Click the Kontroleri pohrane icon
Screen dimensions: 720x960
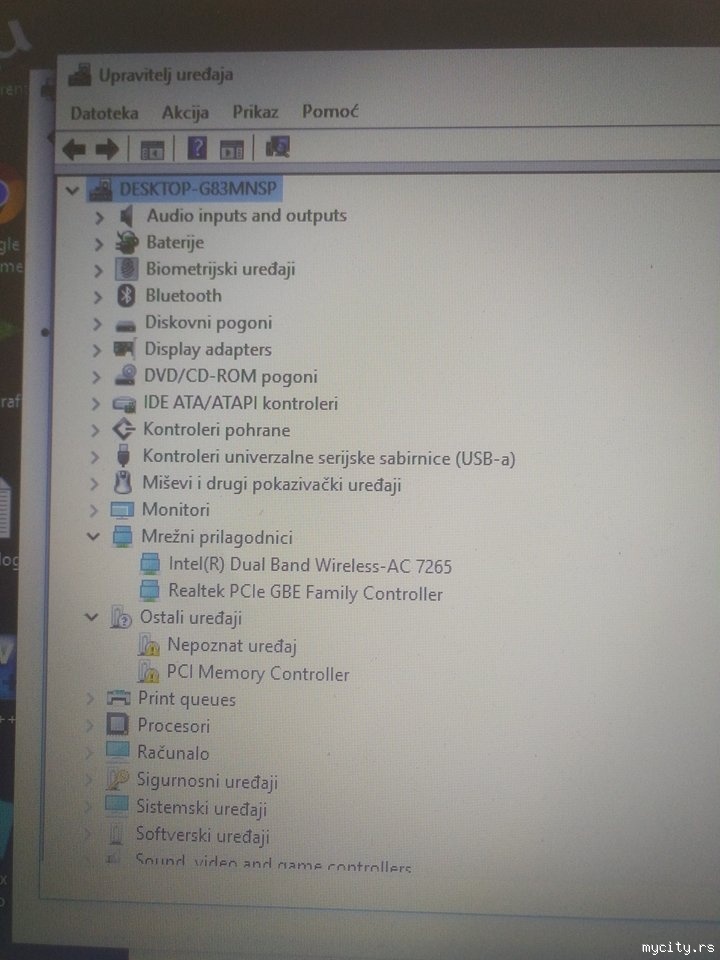tap(124, 430)
